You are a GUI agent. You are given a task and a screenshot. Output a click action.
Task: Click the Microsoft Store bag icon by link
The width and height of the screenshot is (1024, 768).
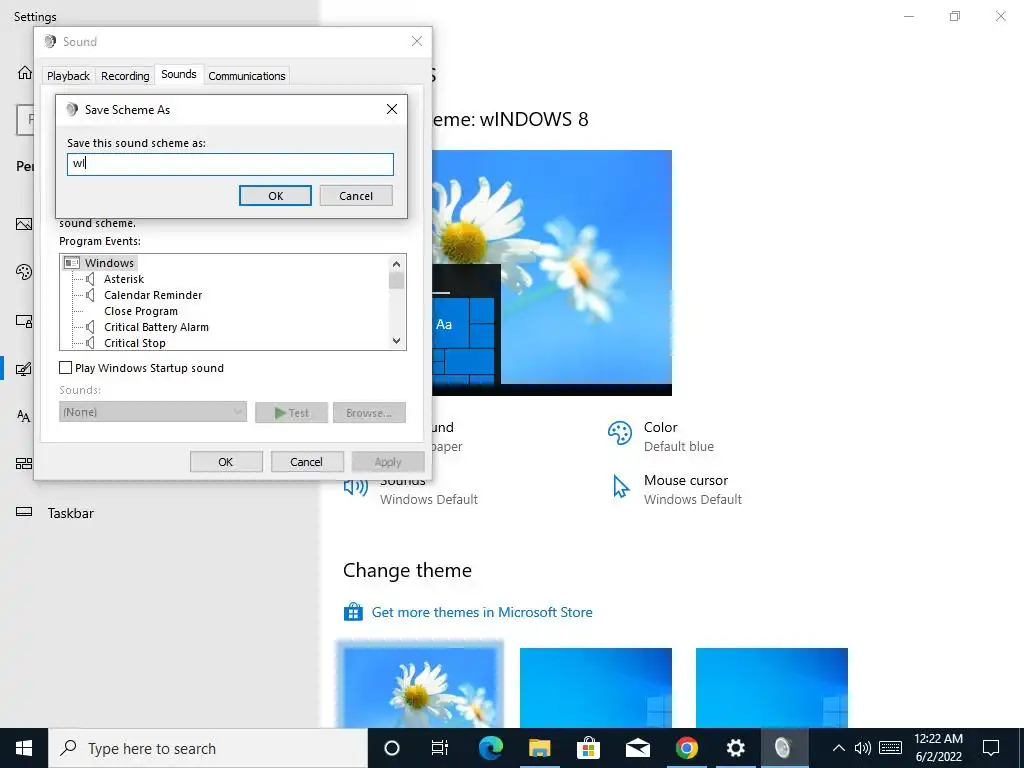tap(353, 612)
